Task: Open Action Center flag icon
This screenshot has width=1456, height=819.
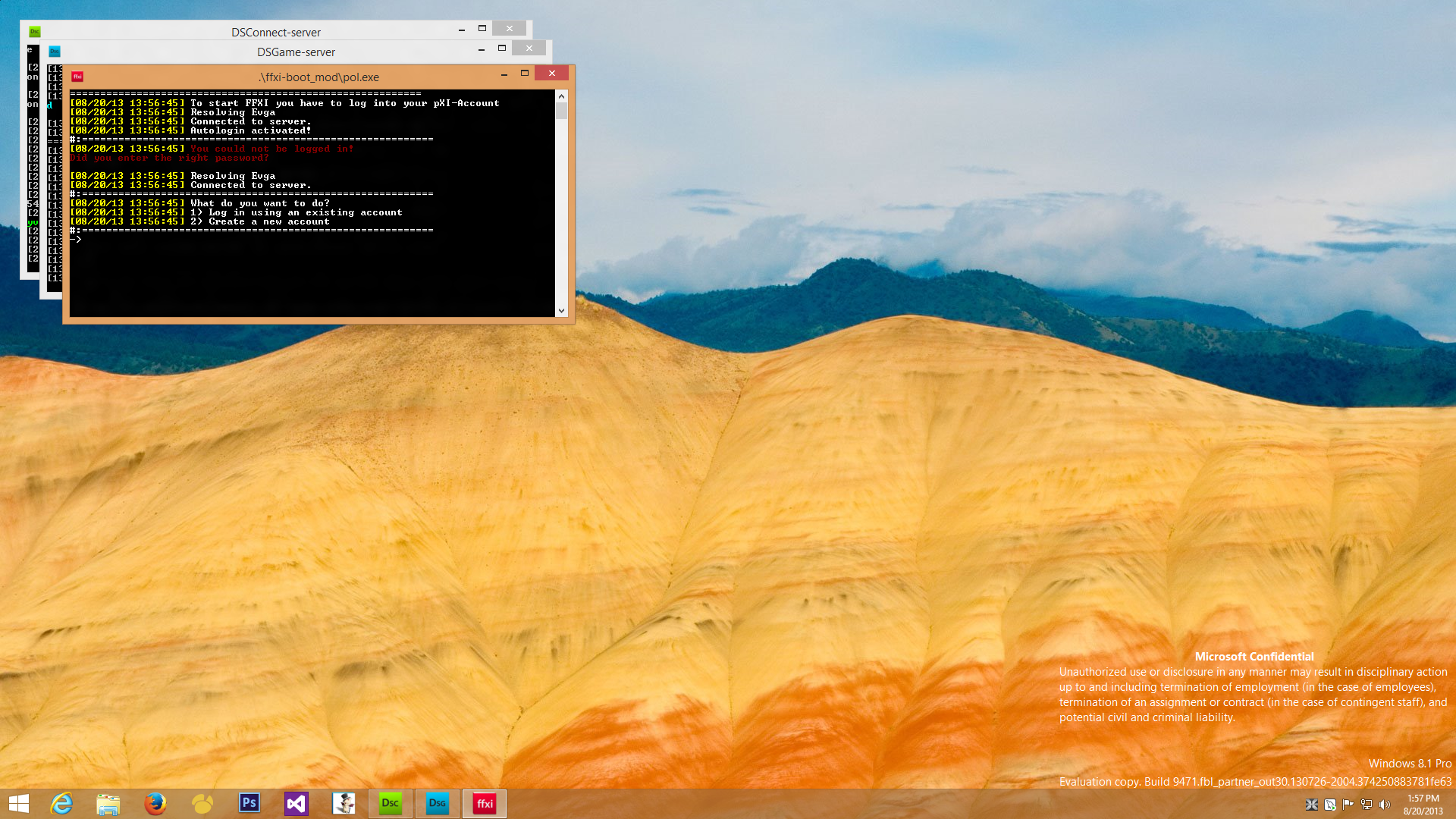Action: [1348, 805]
